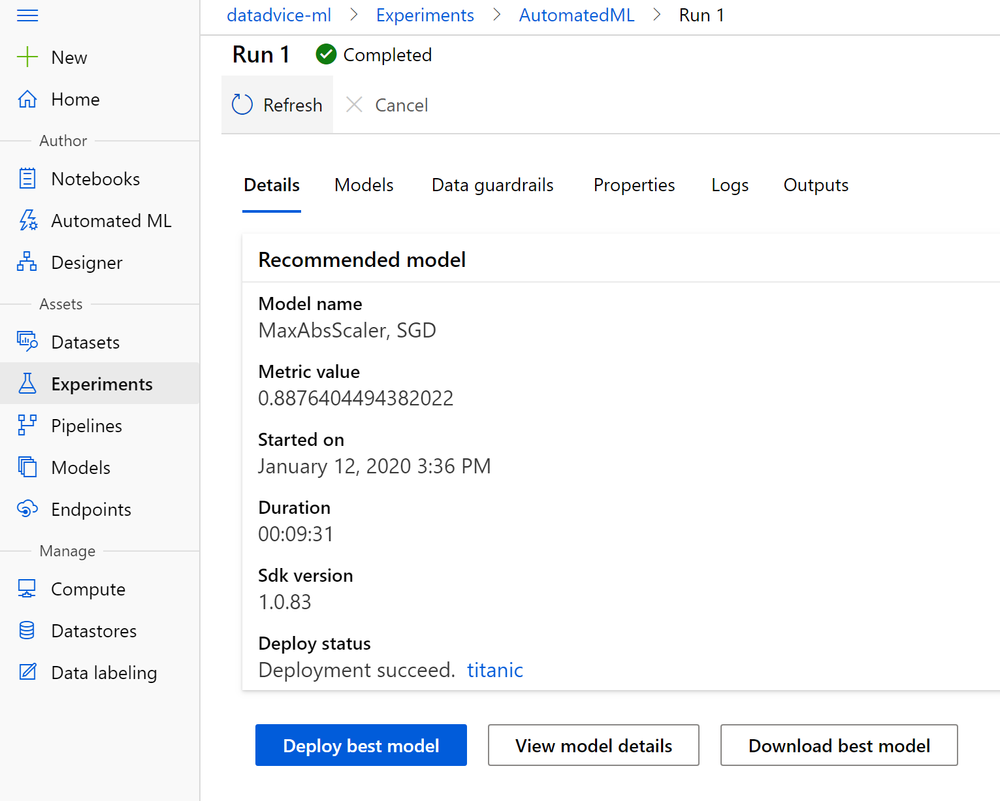Switch to the Models tab
This screenshot has width=1000, height=801.
pyautogui.click(x=363, y=185)
